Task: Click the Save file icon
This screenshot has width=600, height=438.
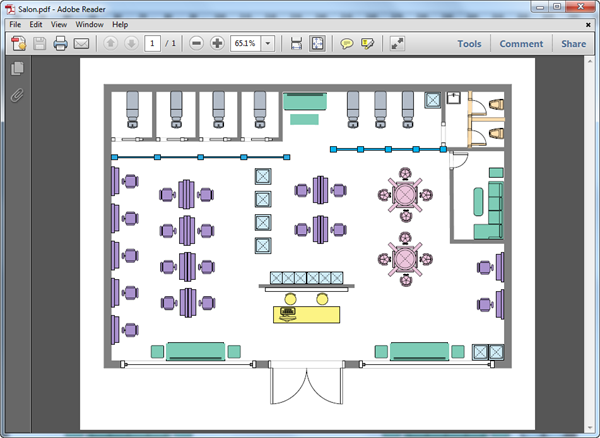Action: point(40,44)
